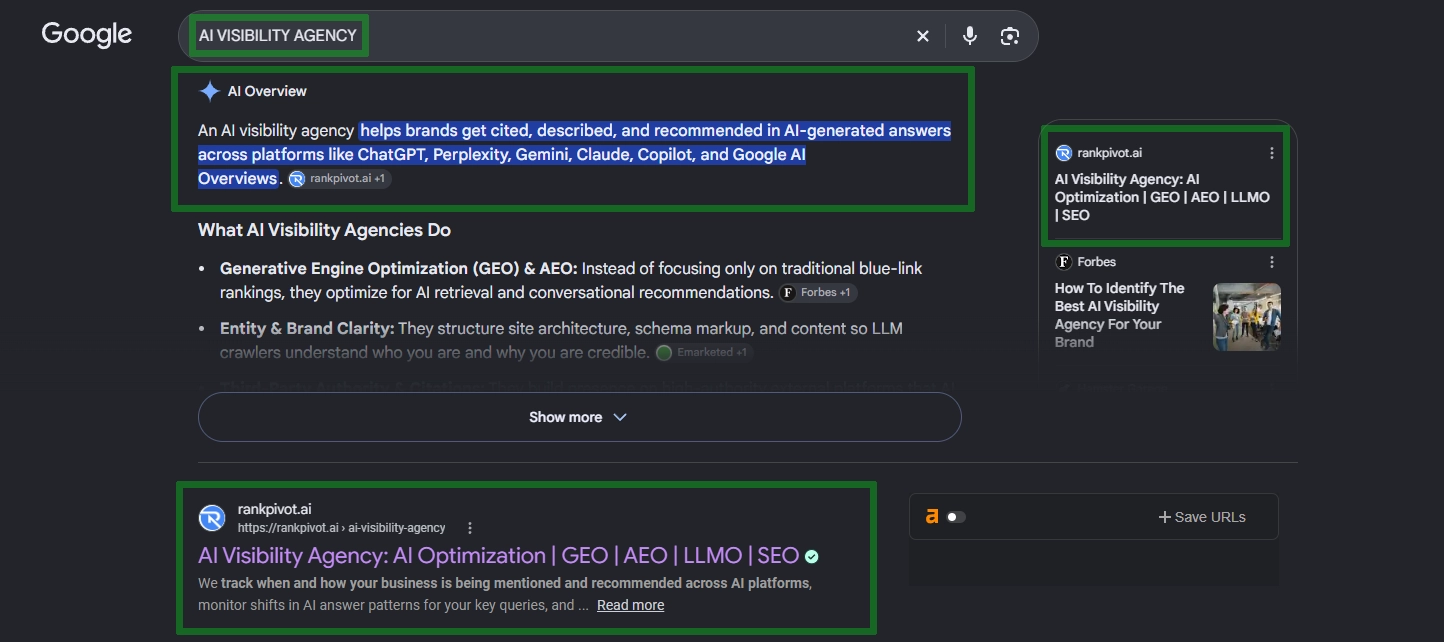Click the 'AI Overview' label
1444x642 pixels.
point(267,91)
